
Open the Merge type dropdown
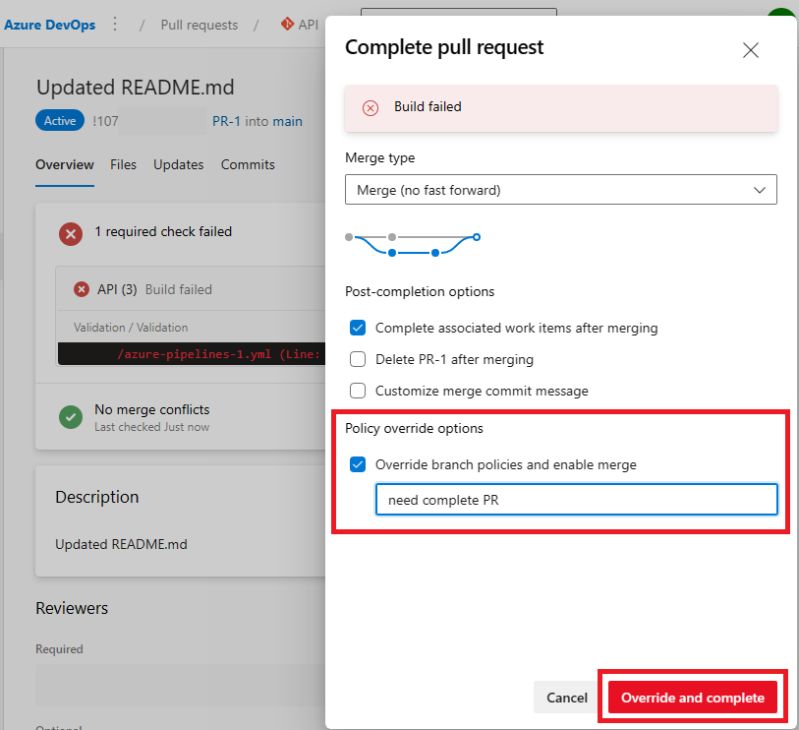(561, 190)
